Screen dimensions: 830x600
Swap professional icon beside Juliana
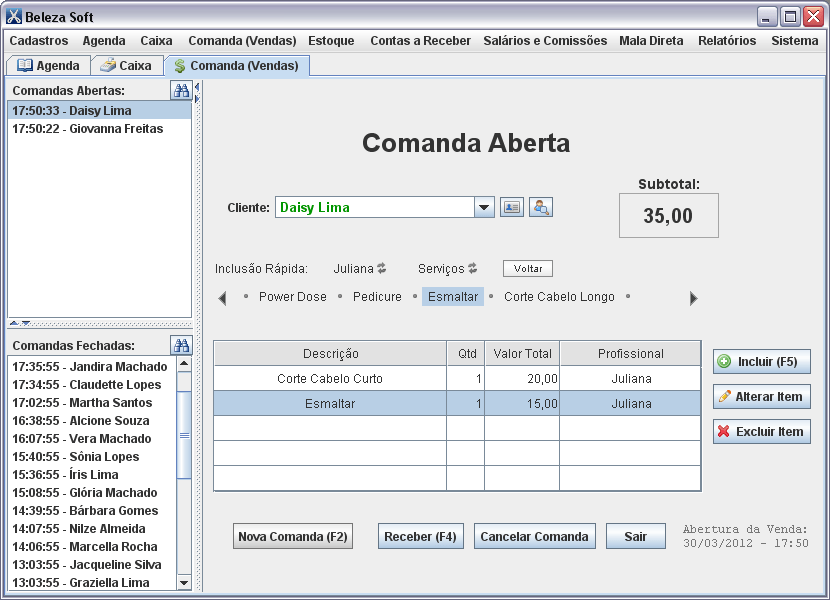(x=381, y=268)
